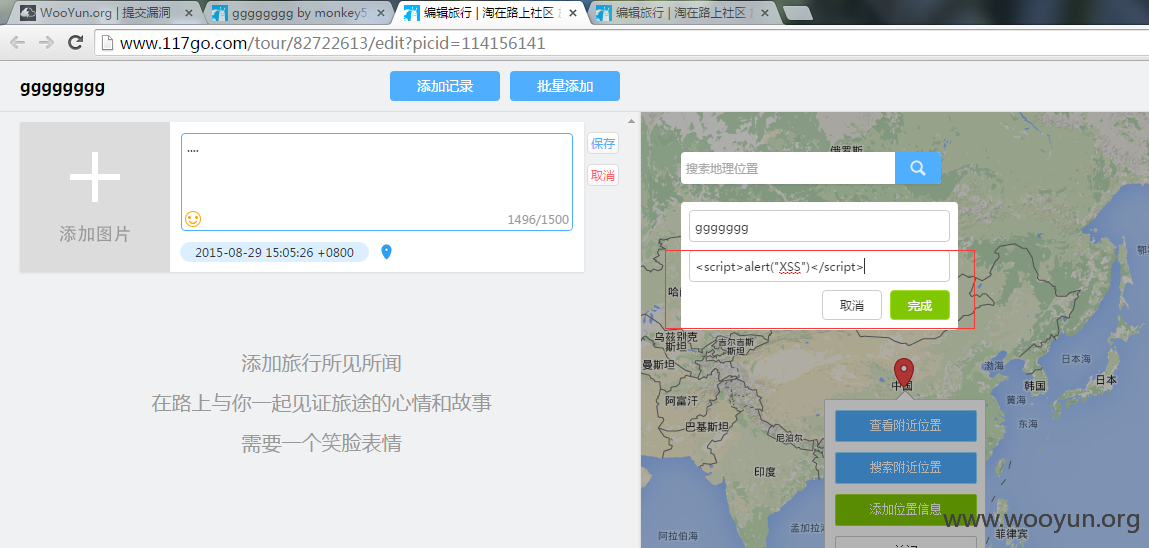The width and height of the screenshot is (1149, 548).
Task: Focus the 搜索地理位置 search field
Action: click(x=788, y=168)
